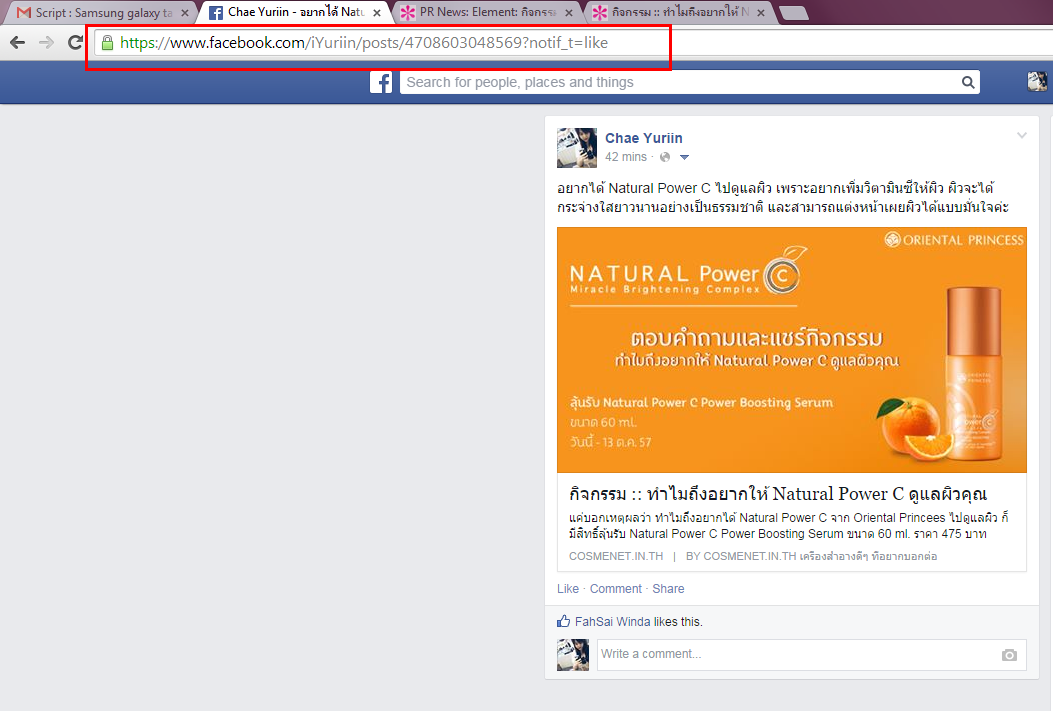Click the 42 mins timestamp
The width and height of the screenshot is (1053, 711).
[x=625, y=157]
